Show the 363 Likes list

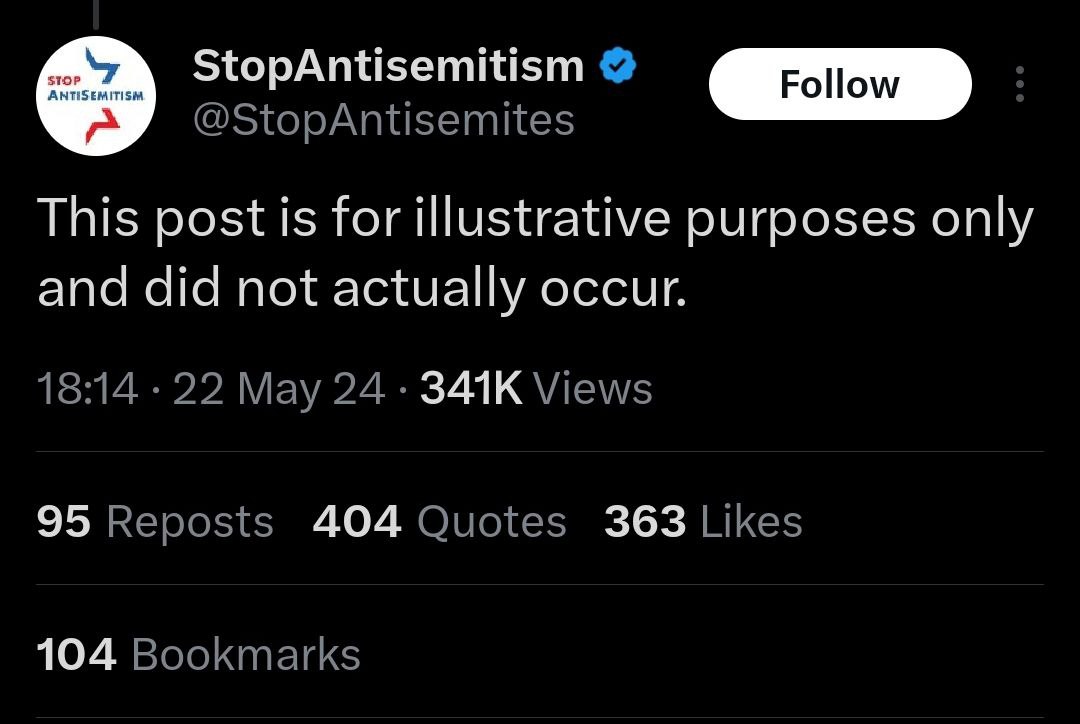point(703,521)
